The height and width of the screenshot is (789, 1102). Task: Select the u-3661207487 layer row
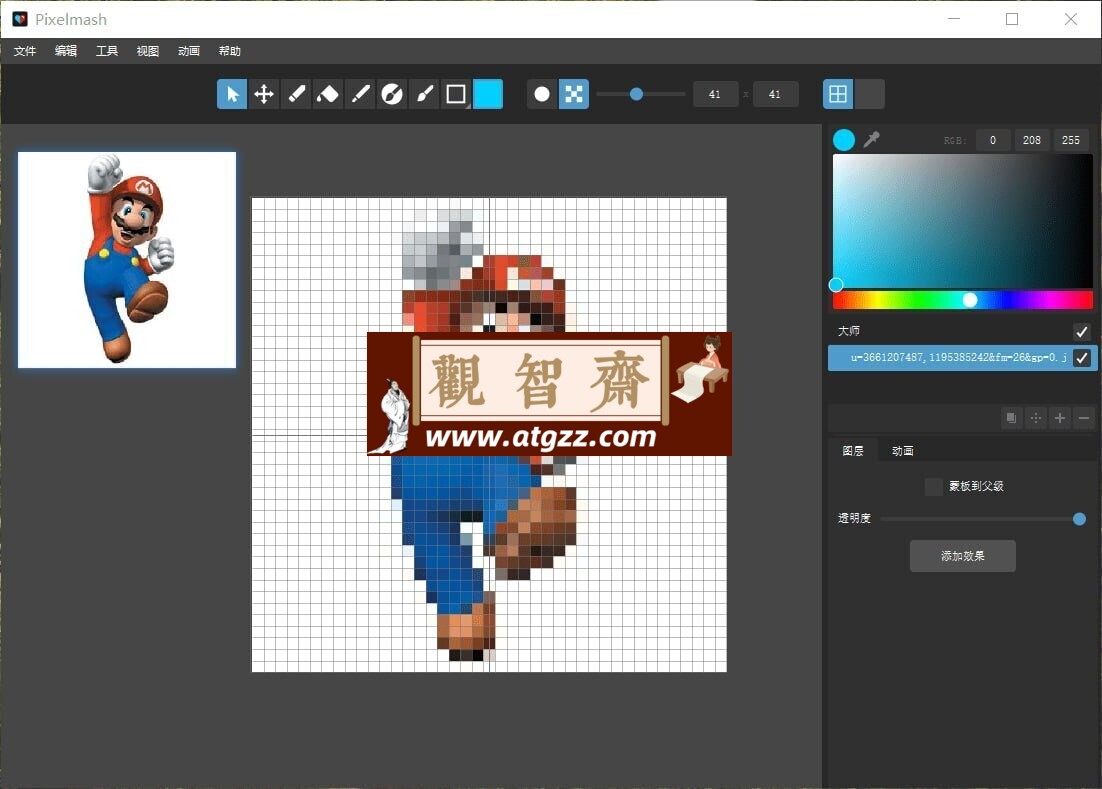pos(962,358)
